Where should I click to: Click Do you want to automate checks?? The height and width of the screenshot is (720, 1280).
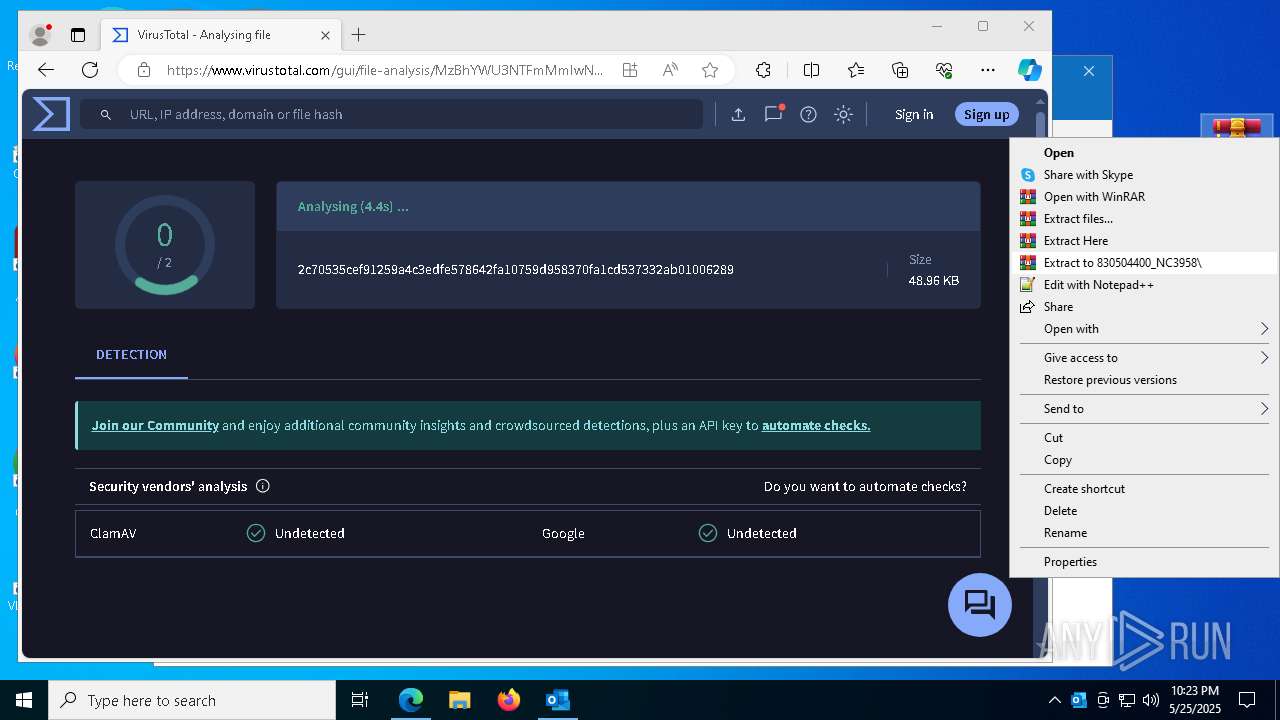coord(865,486)
